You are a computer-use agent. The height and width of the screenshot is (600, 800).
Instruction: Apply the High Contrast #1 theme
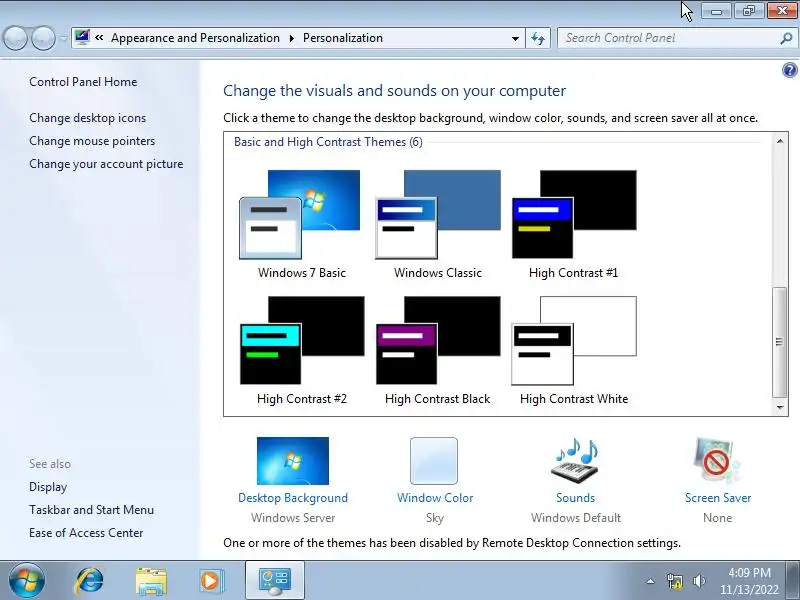(x=573, y=224)
